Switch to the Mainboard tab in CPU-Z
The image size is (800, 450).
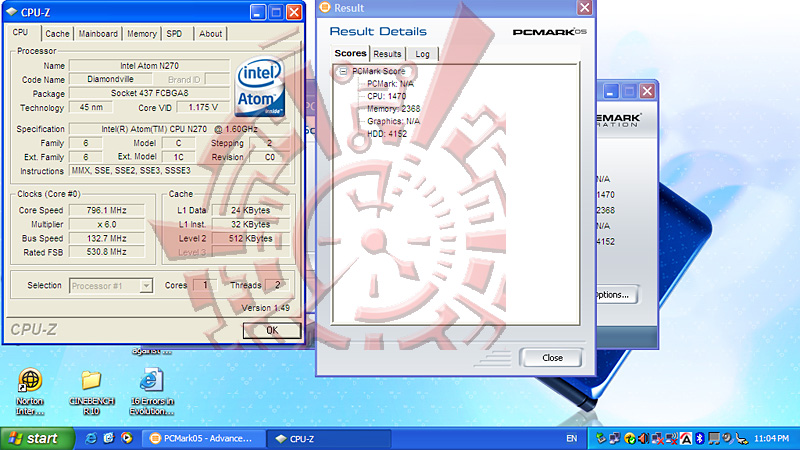click(98, 34)
